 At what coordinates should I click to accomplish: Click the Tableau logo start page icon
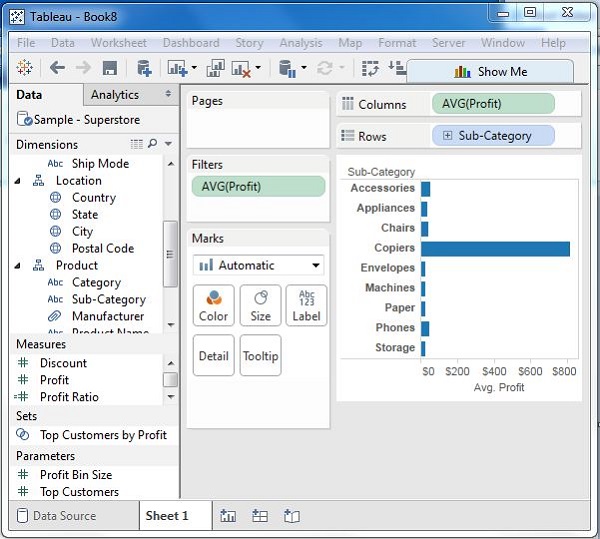tap(25, 68)
